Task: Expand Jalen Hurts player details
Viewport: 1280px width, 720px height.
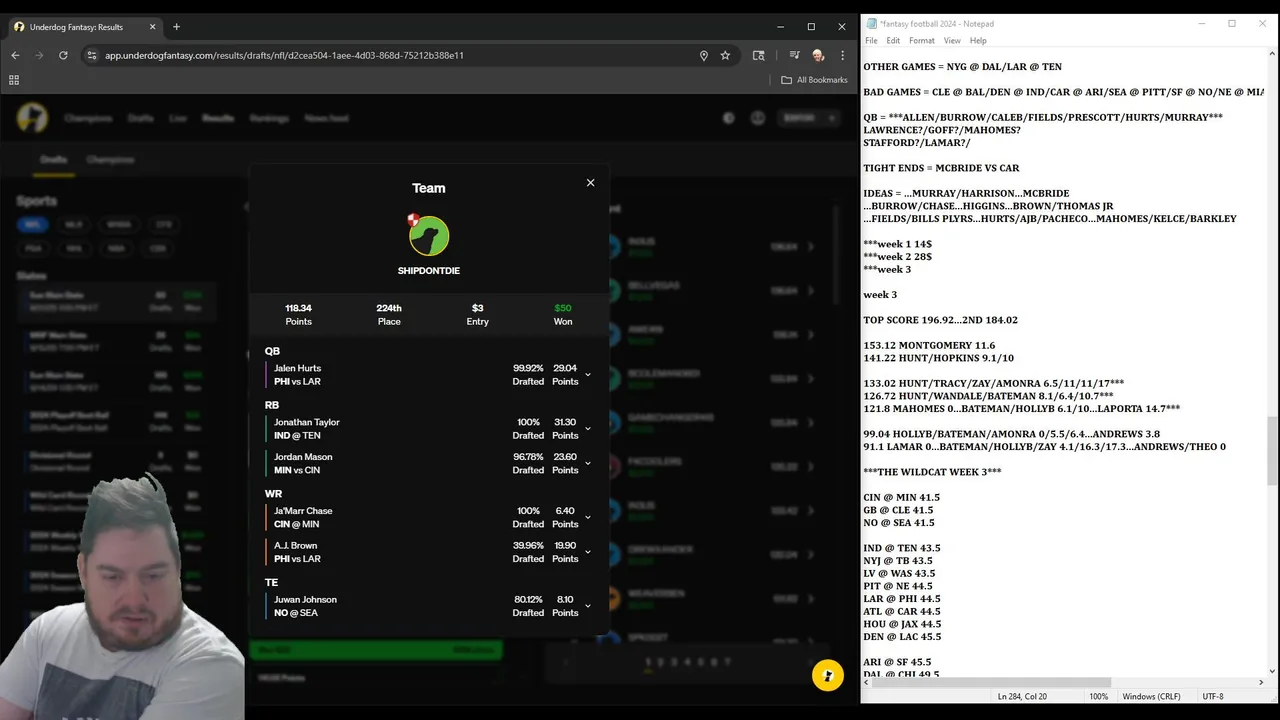Action: 587,375
